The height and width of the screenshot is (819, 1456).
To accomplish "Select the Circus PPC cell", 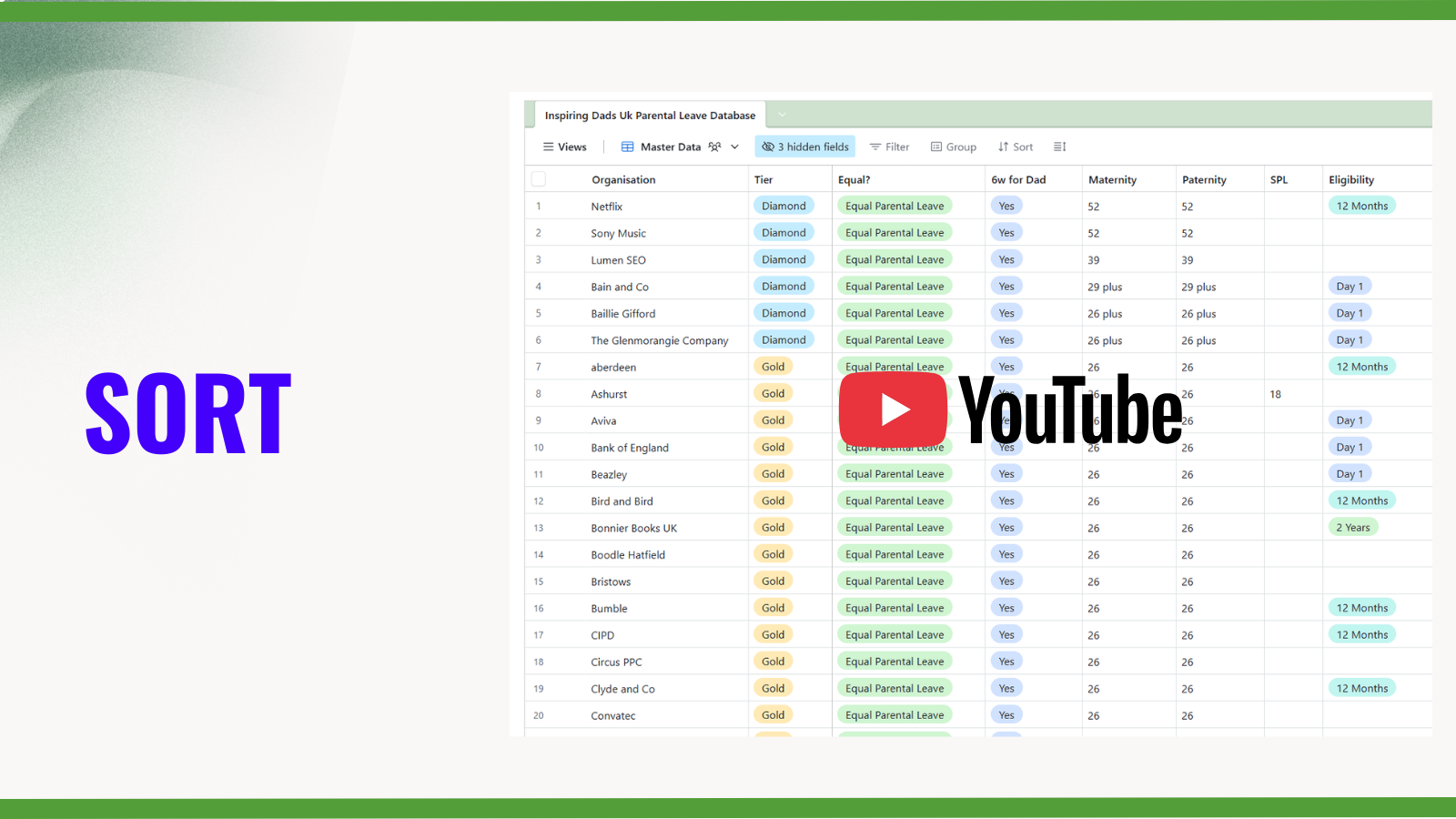I will tap(616, 662).
